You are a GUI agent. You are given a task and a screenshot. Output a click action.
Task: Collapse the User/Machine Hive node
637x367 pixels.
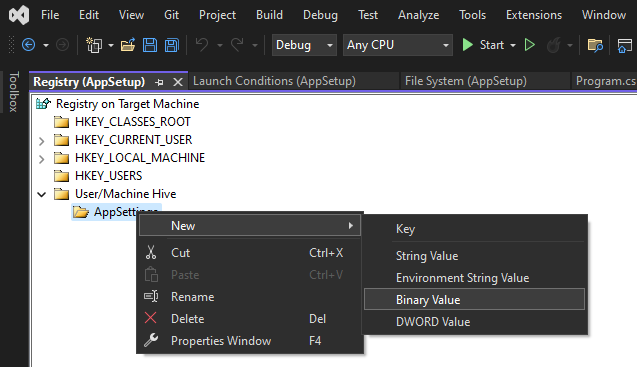click(41, 194)
